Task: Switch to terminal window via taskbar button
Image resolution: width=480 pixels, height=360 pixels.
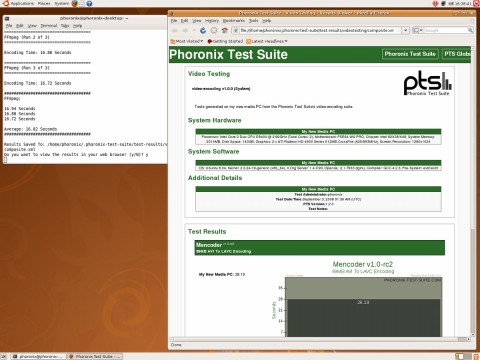Action: [38, 356]
